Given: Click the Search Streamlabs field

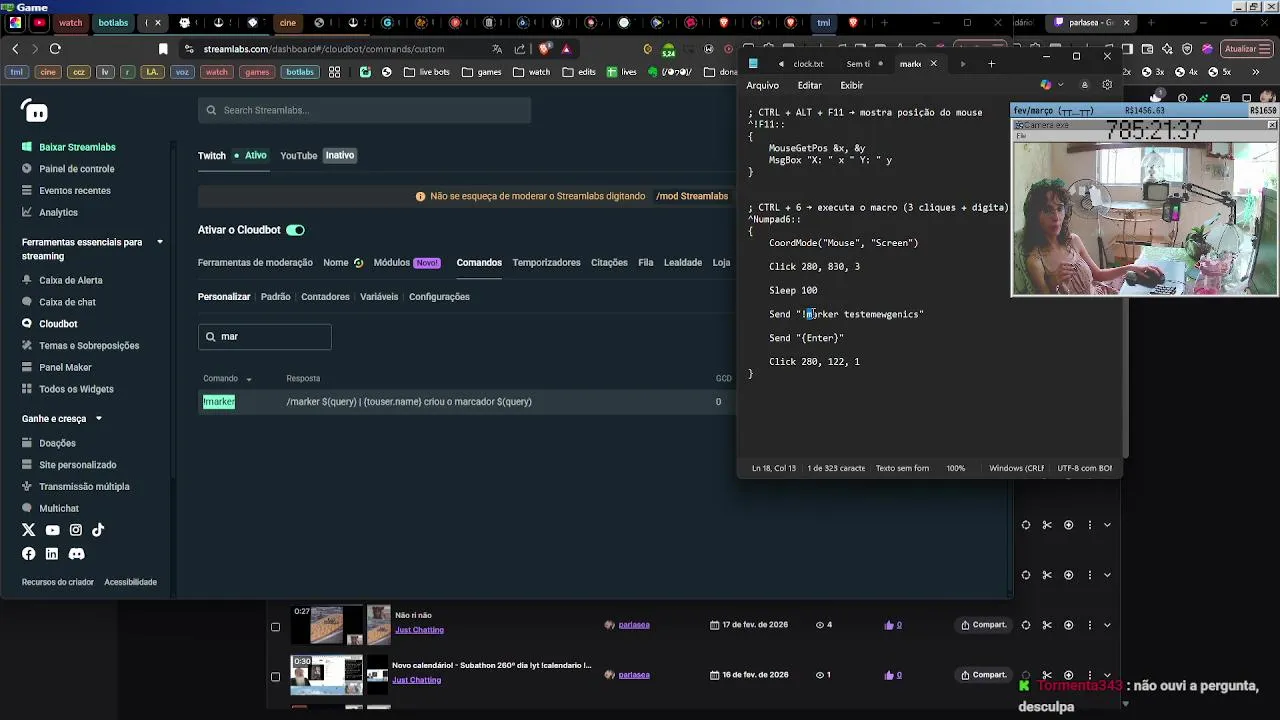Looking at the screenshot, I should pos(364,110).
